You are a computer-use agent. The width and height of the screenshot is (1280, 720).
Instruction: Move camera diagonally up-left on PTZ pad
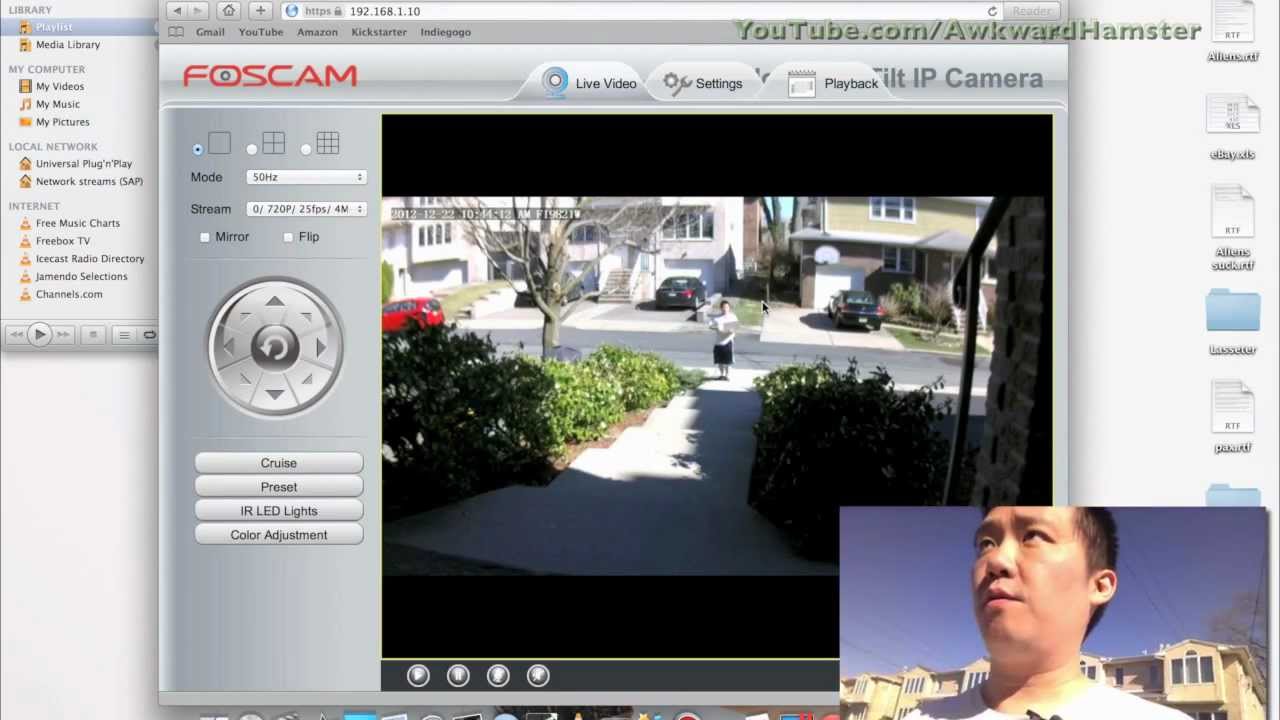[244, 316]
